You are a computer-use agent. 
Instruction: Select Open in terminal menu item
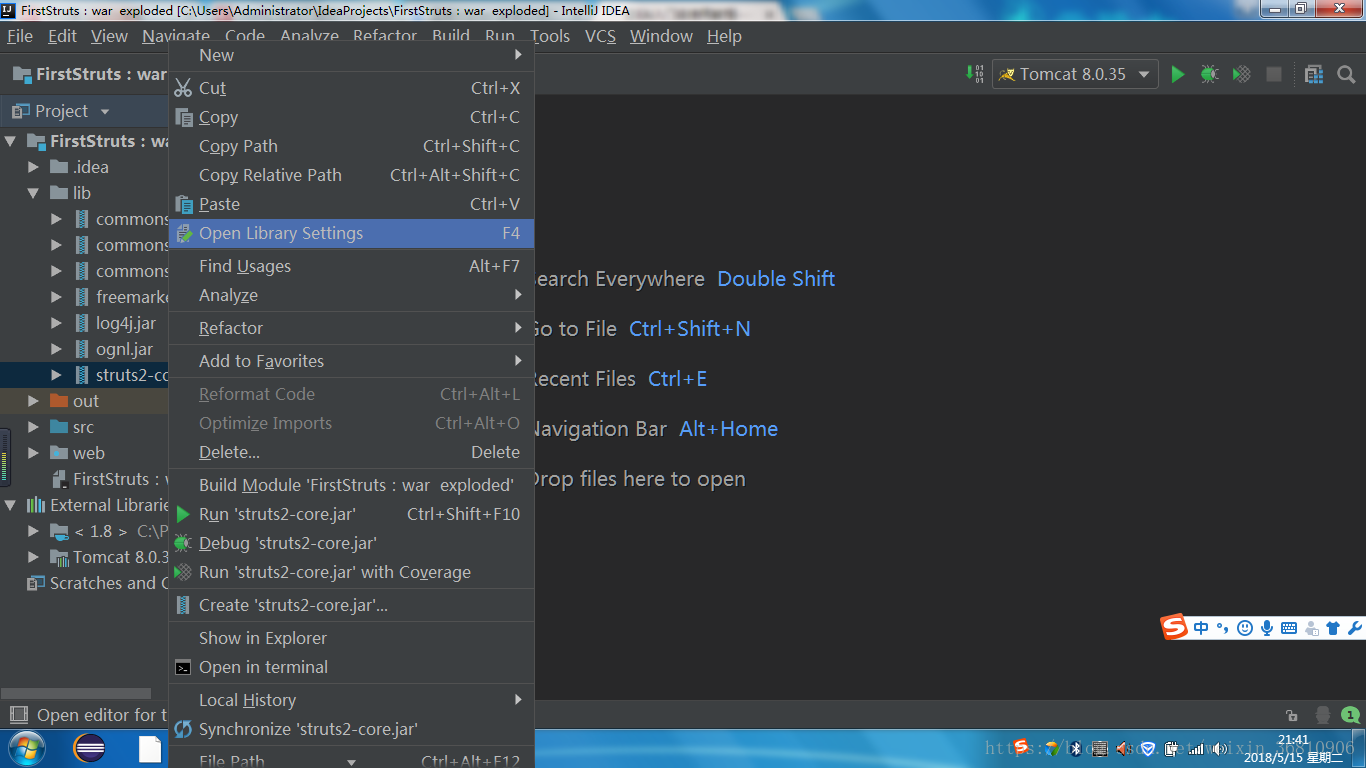[351, 667]
